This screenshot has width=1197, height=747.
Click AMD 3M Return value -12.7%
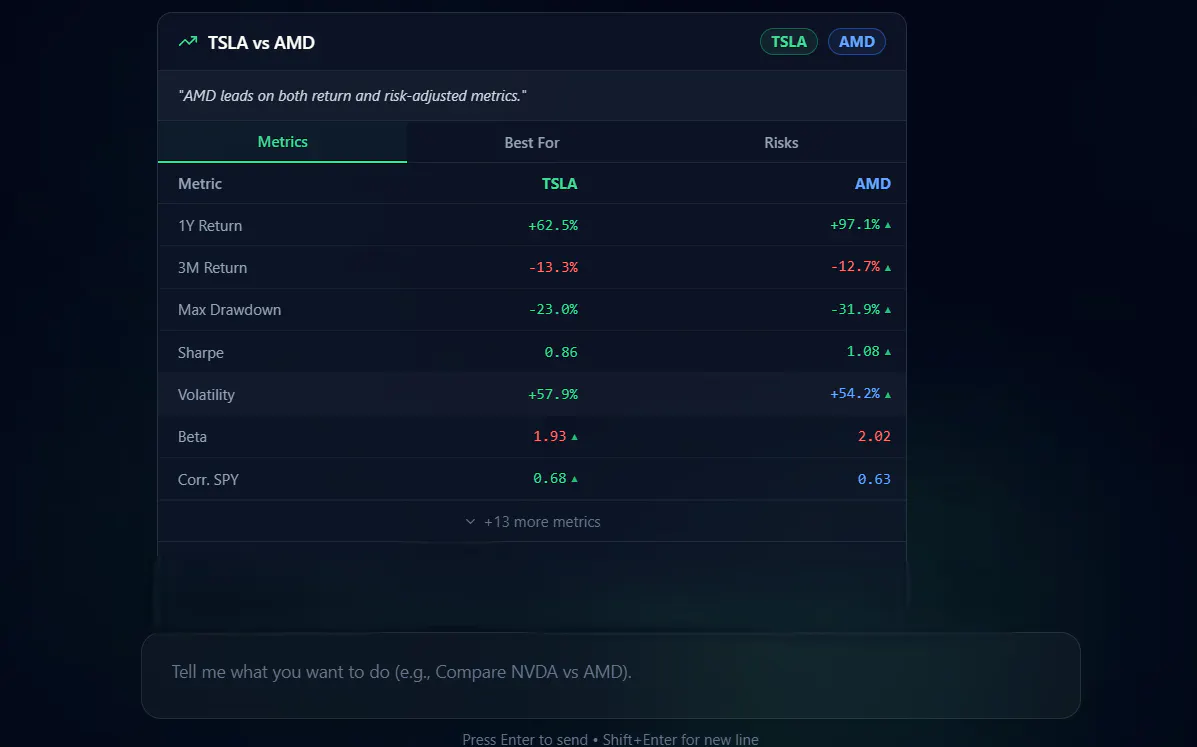pos(855,266)
